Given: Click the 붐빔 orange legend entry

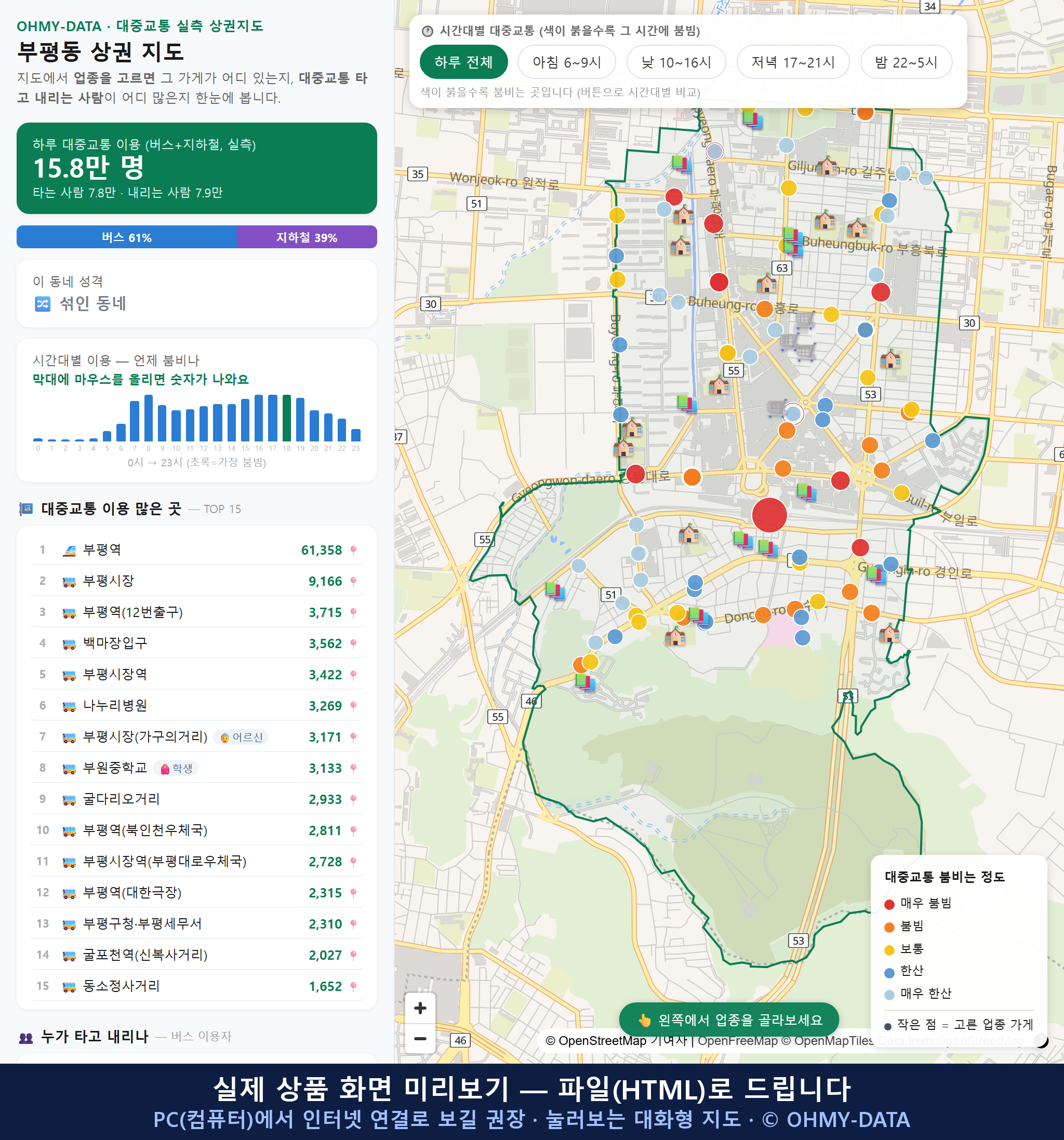Looking at the screenshot, I should pos(905,926).
